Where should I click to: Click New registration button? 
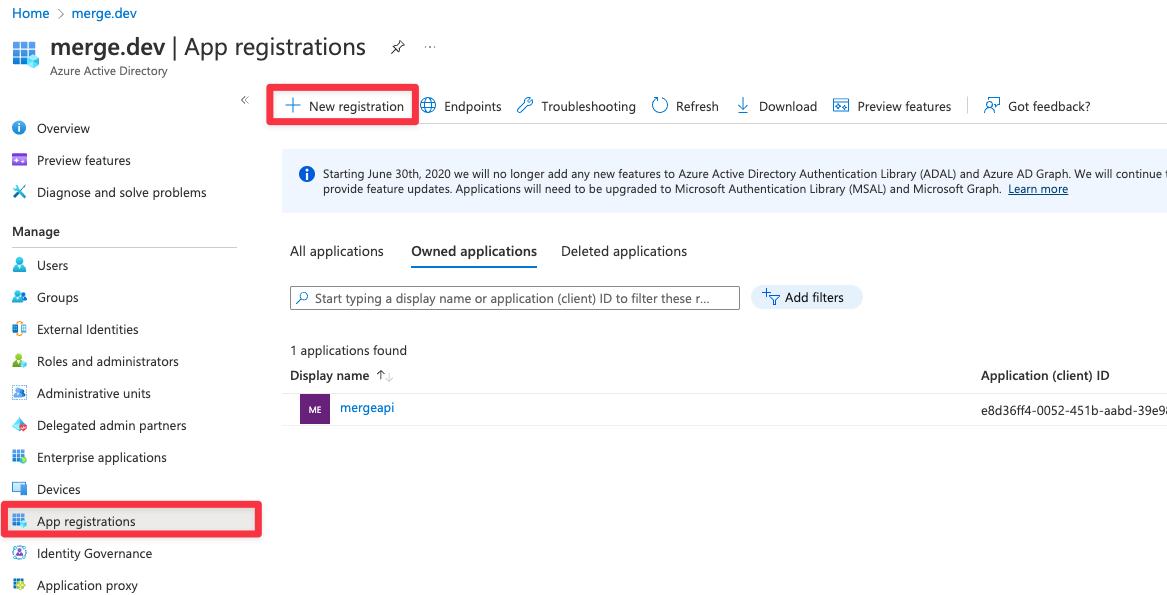point(344,106)
